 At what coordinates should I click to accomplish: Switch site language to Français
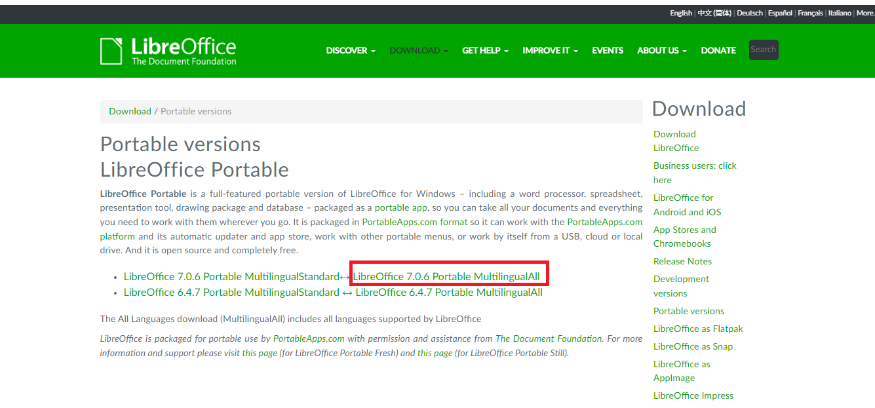tap(810, 13)
